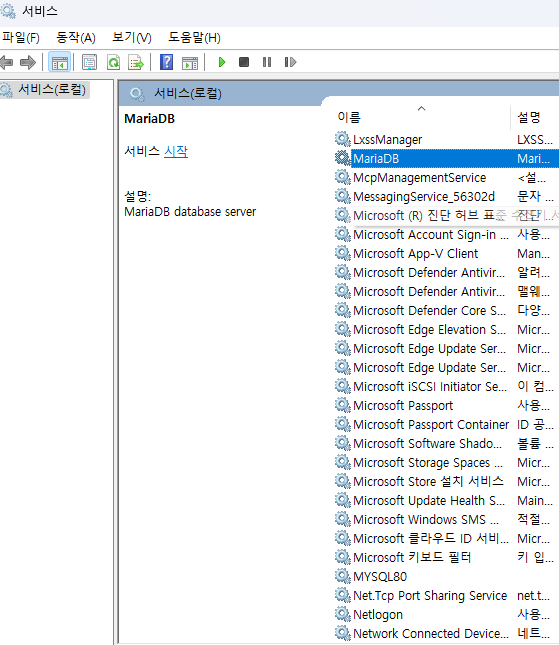Select Microsoft Update Health S... row
559x645 pixels.
(x=446, y=500)
